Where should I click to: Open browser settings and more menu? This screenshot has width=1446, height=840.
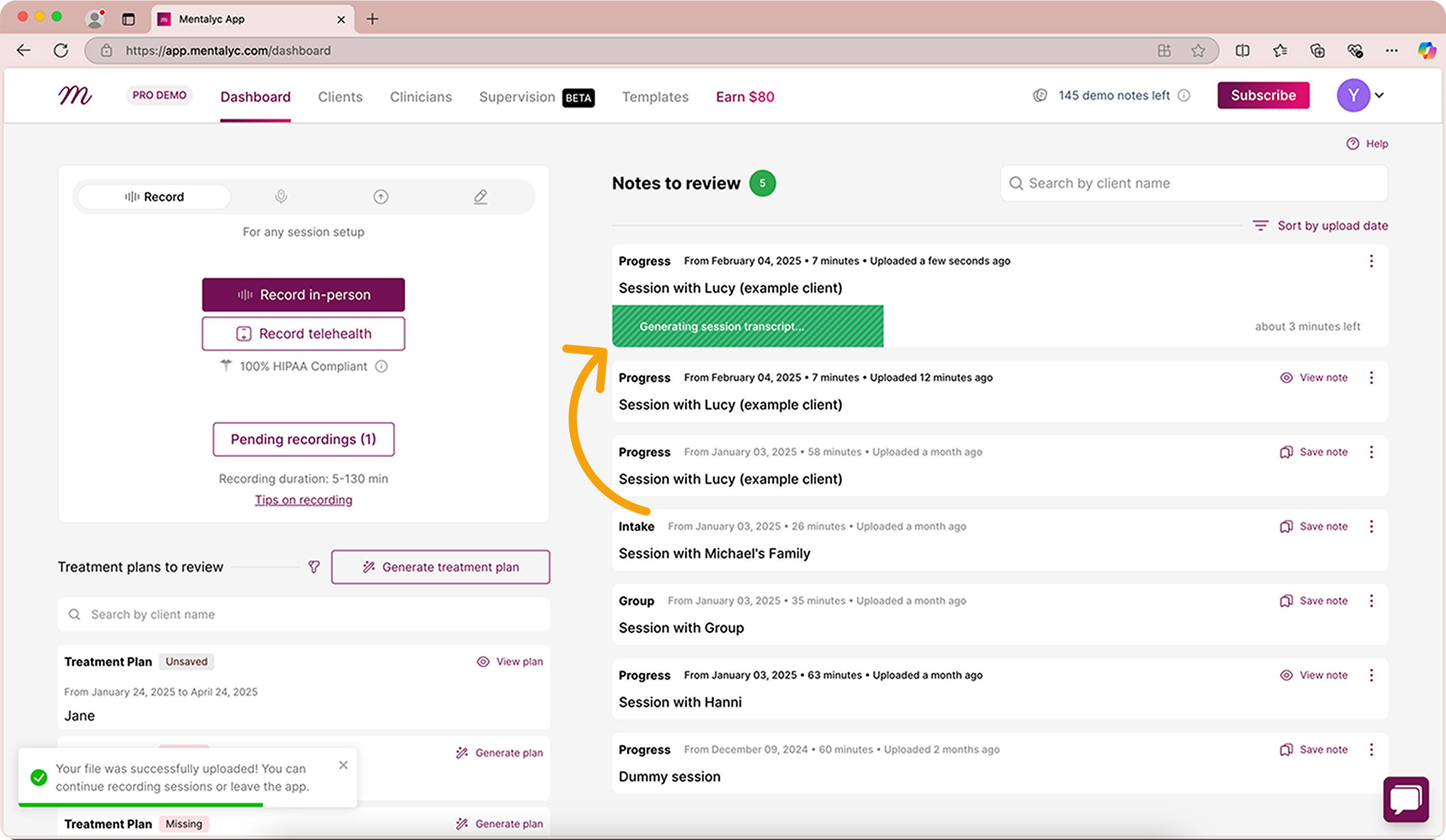coord(1391,51)
